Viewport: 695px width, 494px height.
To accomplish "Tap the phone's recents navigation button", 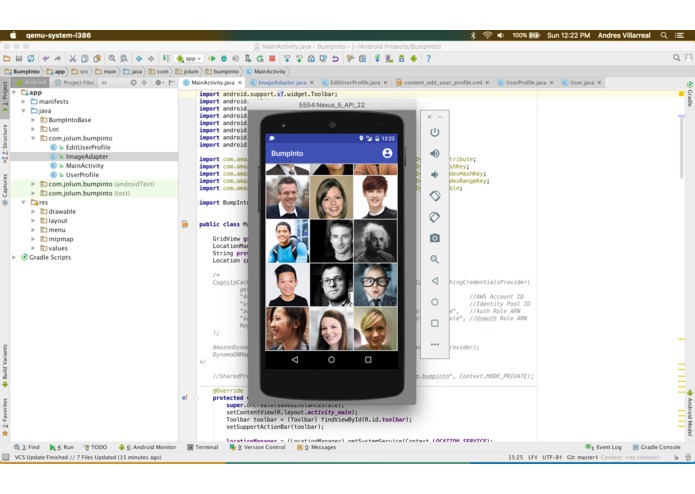I will click(x=368, y=360).
